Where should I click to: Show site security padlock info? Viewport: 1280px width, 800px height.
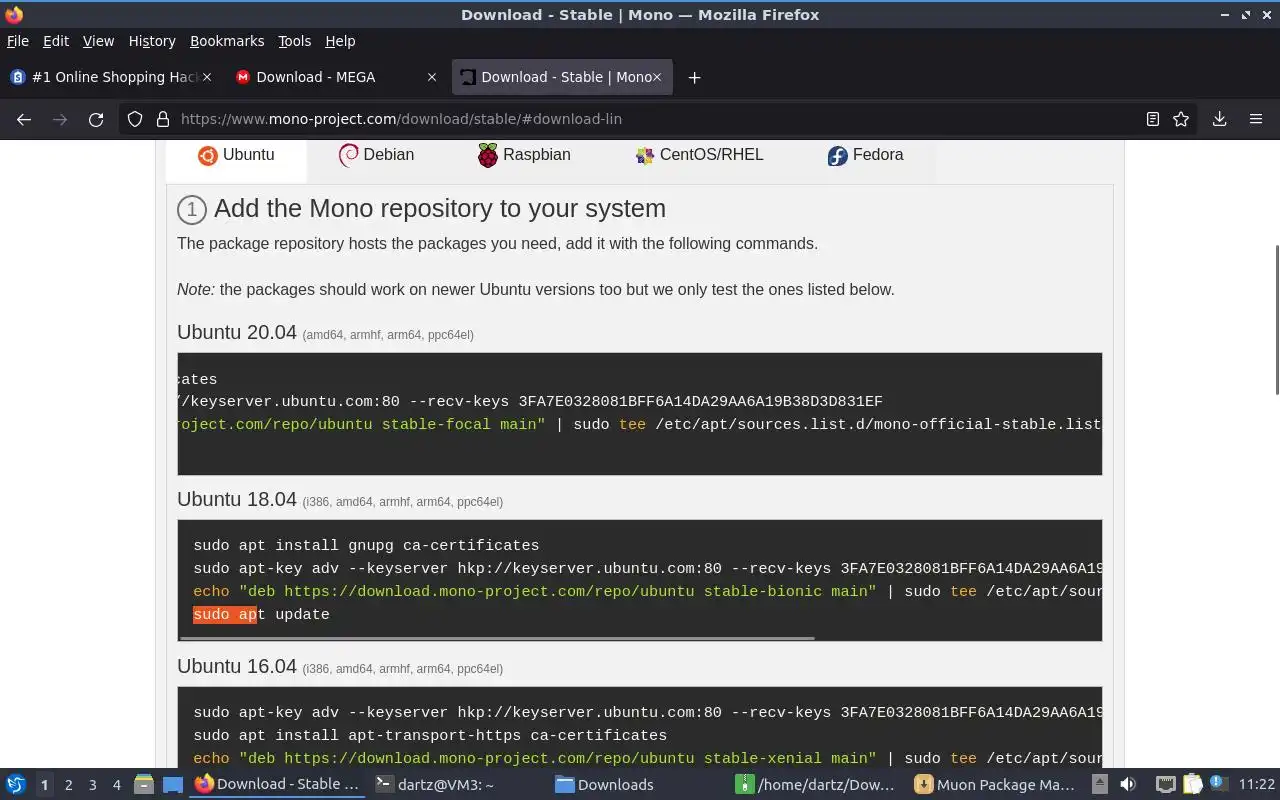pyautogui.click(x=162, y=119)
